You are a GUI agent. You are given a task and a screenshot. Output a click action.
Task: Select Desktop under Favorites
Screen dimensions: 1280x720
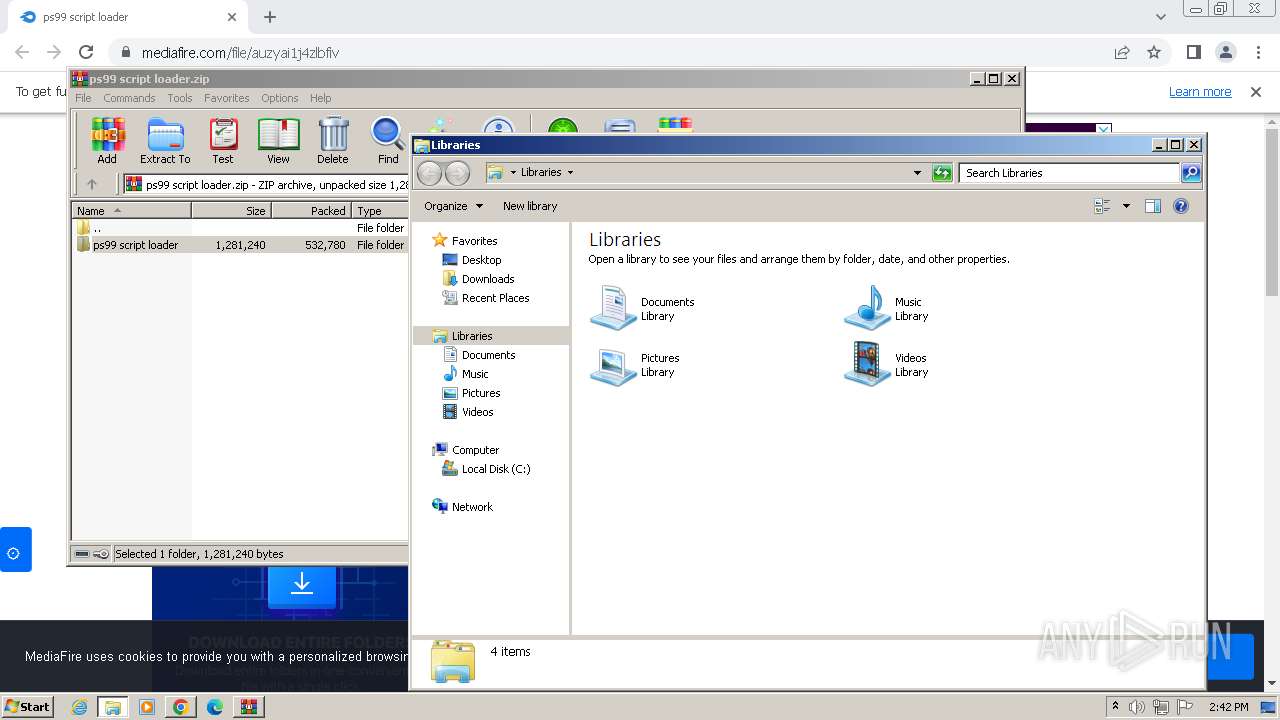coord(481,260)
